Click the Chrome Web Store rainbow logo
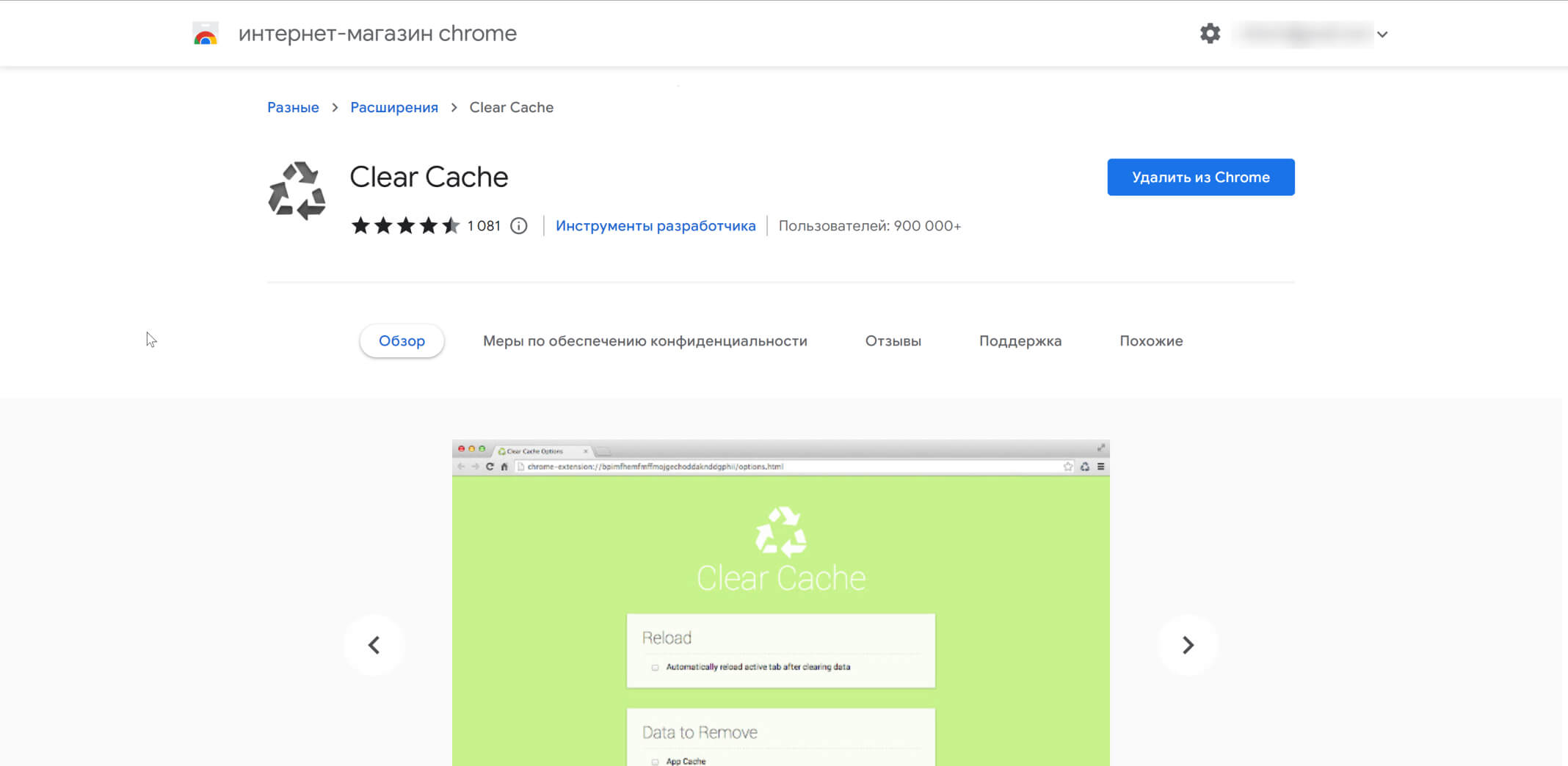 pyautogui.click(x=206, y=34)
